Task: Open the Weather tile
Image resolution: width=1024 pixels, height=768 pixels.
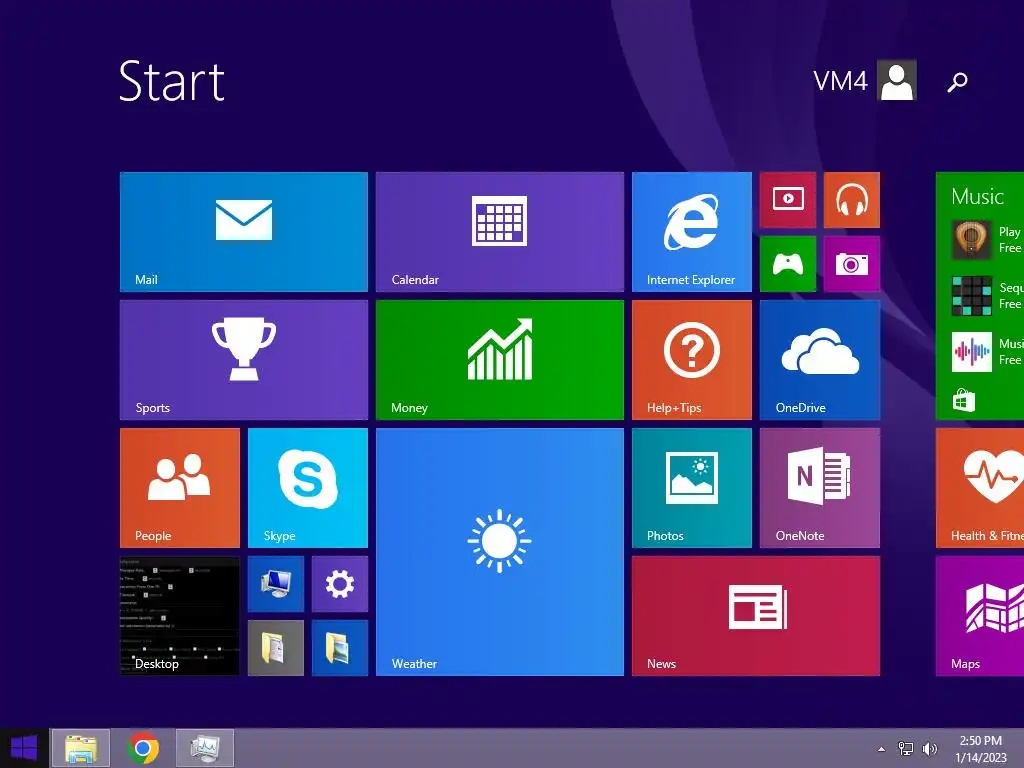Action: pos(500,552)
